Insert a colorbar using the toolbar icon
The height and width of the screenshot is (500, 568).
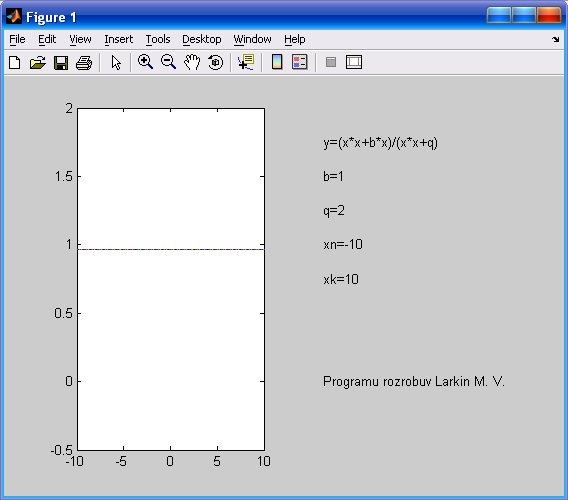[x=277, y=62]
